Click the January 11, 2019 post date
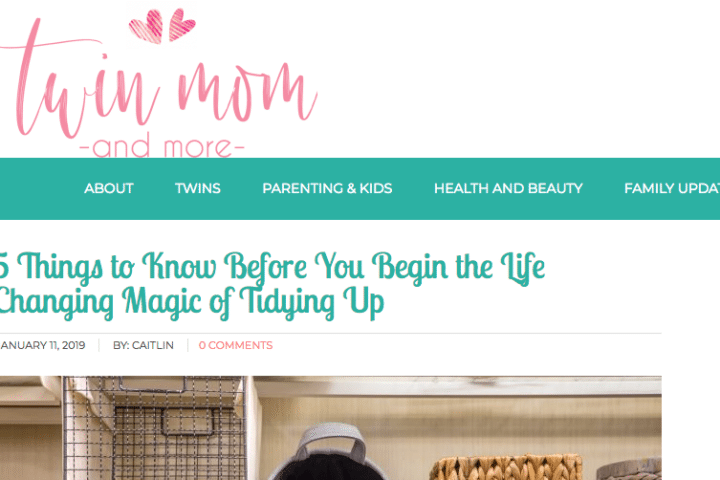Screen dimensions: 720x480 pos(43,345)
